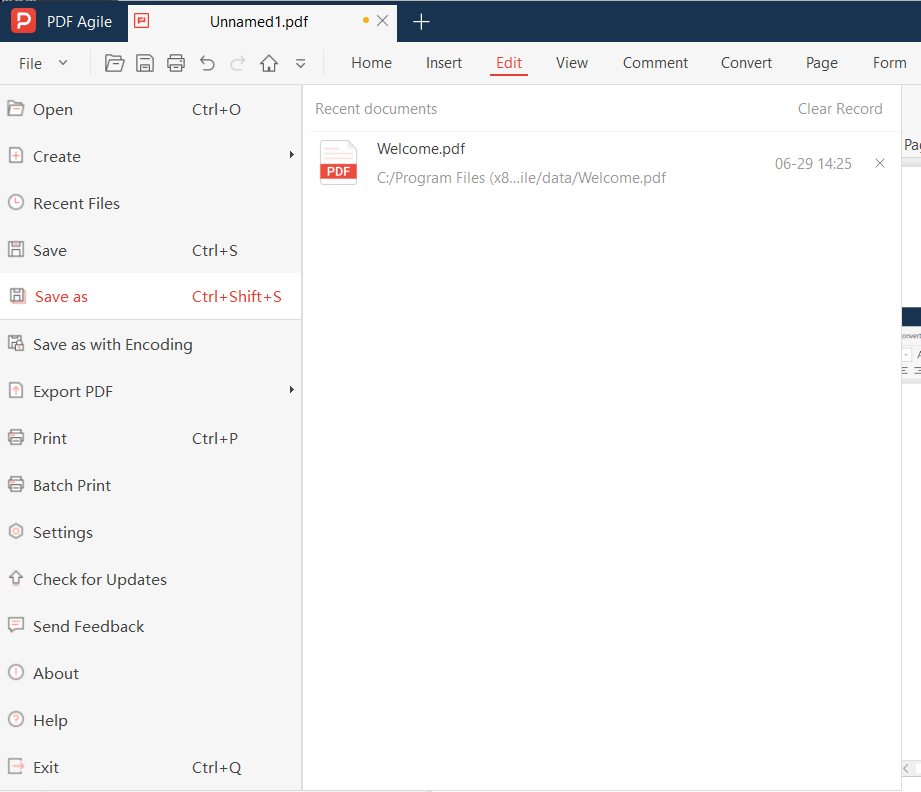Select Save as with Encoding entry

pyautogui.click(x=150, y=344)
